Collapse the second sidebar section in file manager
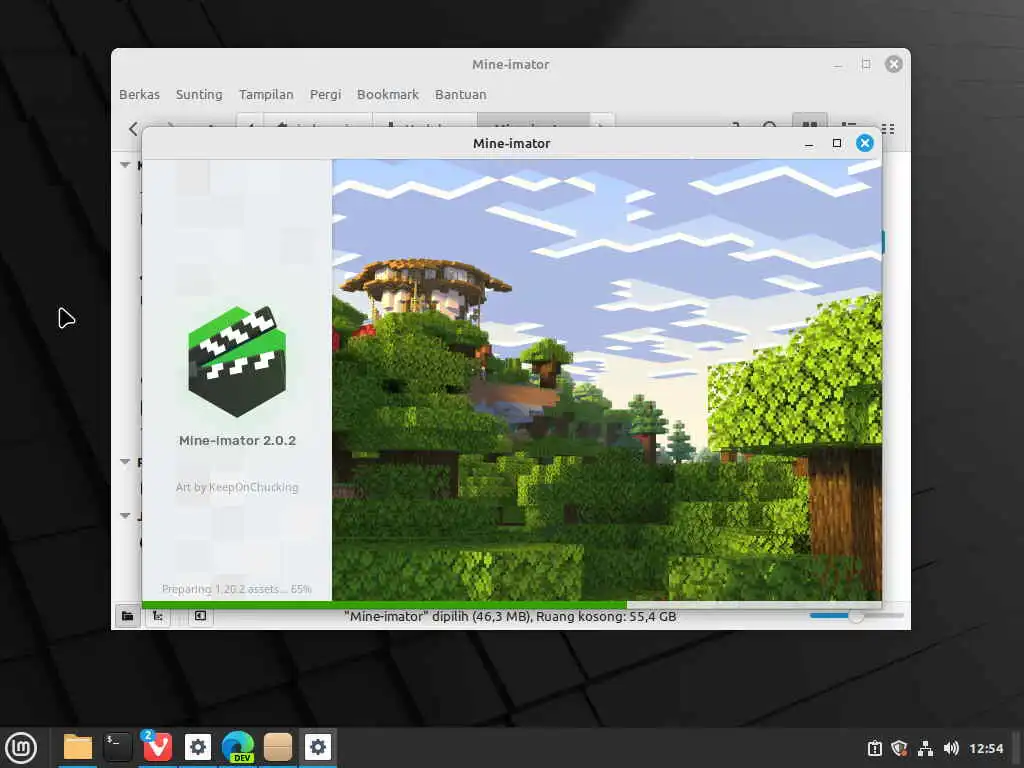The width and height of the screenshot is (1024, 768). [x=125, y=462]
